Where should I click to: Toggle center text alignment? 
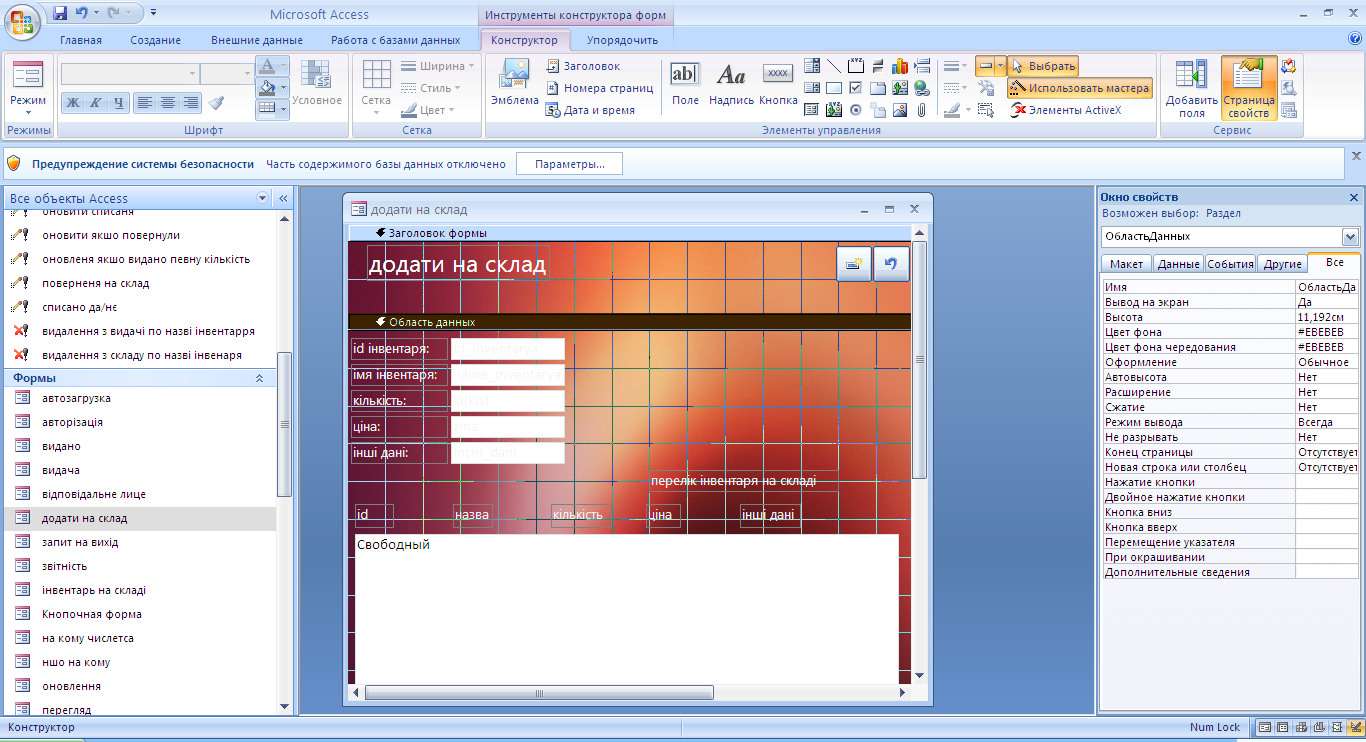168,102
